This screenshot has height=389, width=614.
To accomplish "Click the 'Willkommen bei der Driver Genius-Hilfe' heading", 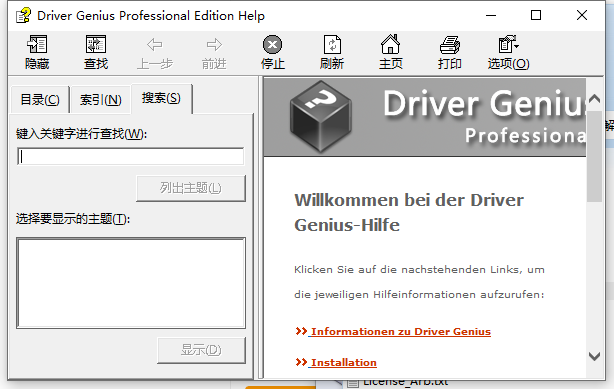I will click(x=409, y=212).
